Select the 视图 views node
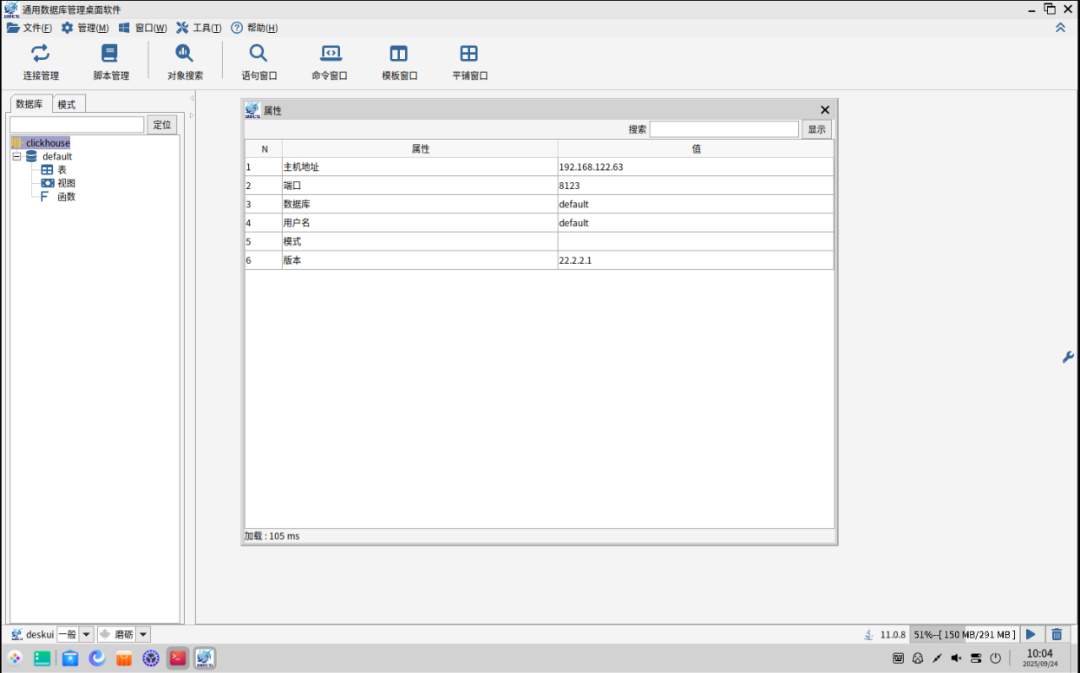Image resolution: width=1080 pixels, height=673 pixels. click(59, 183)
